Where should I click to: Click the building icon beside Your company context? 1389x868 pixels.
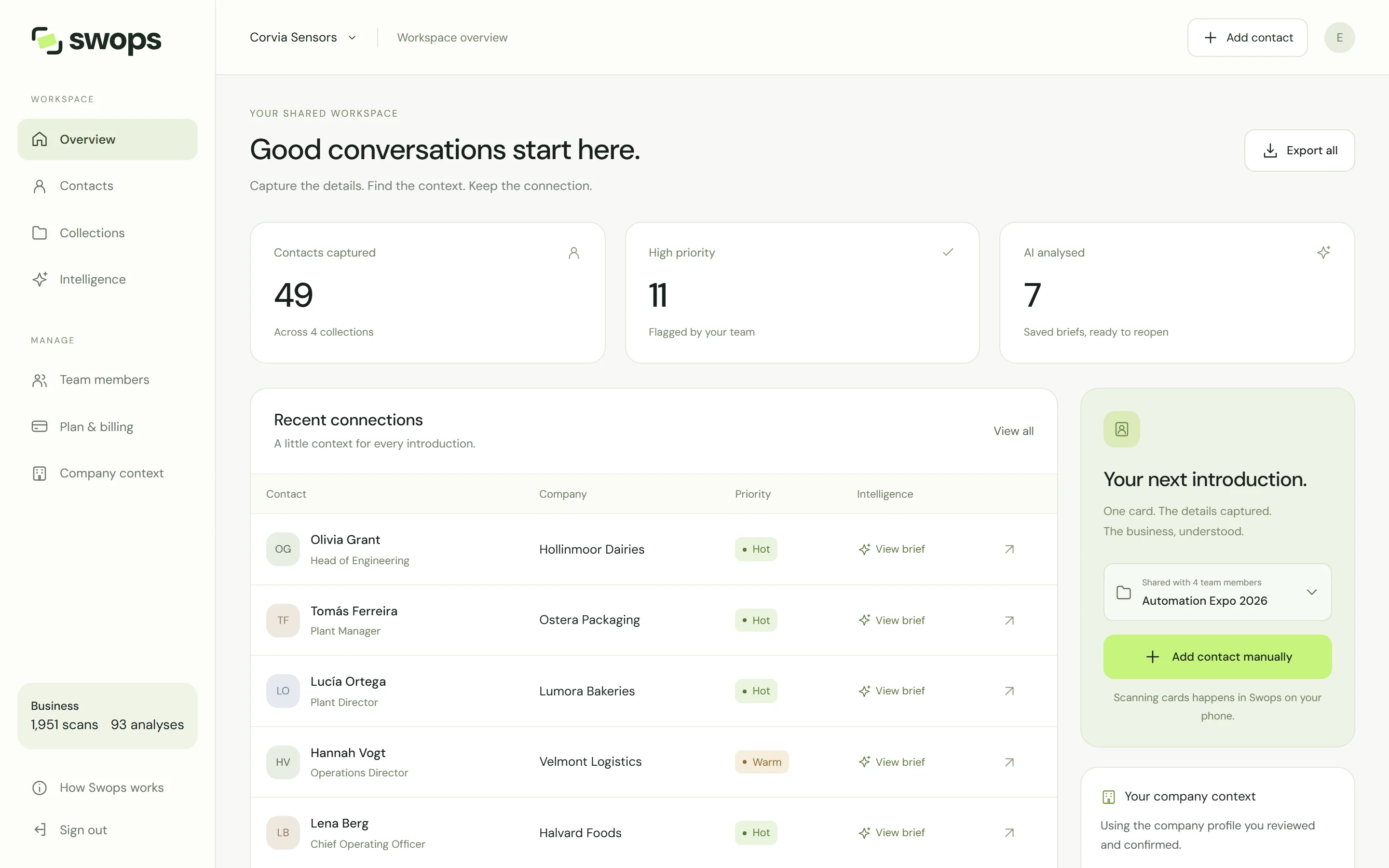coord(1108,797)
